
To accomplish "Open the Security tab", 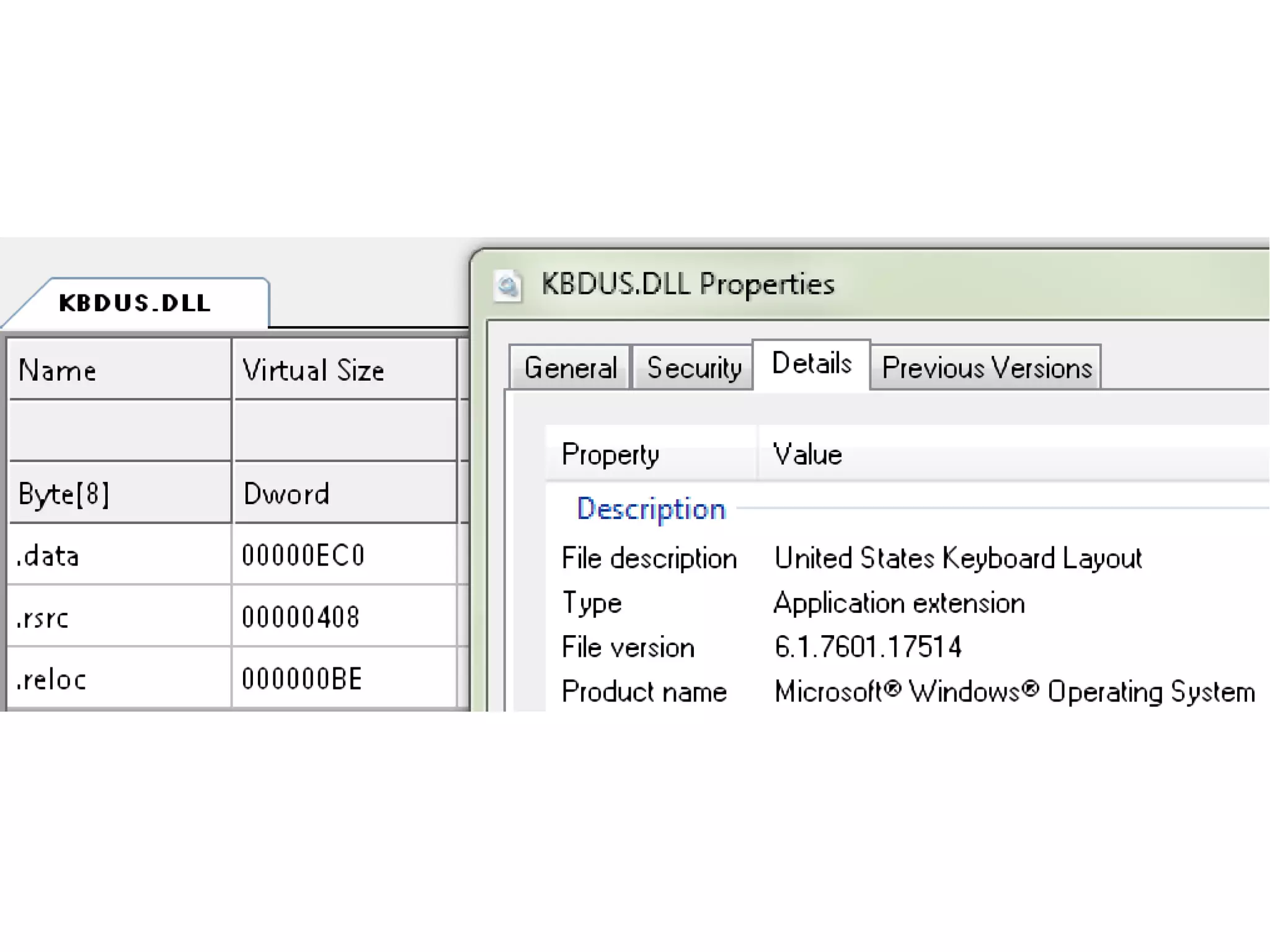I will (693, 368).
